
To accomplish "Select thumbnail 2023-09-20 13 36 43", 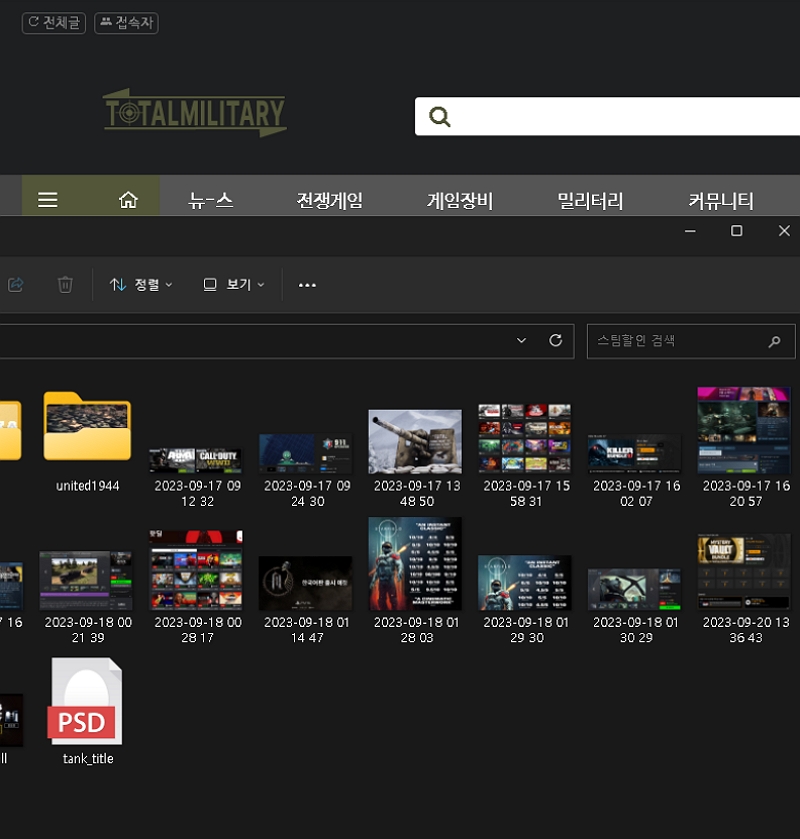I will coord(744,571).
